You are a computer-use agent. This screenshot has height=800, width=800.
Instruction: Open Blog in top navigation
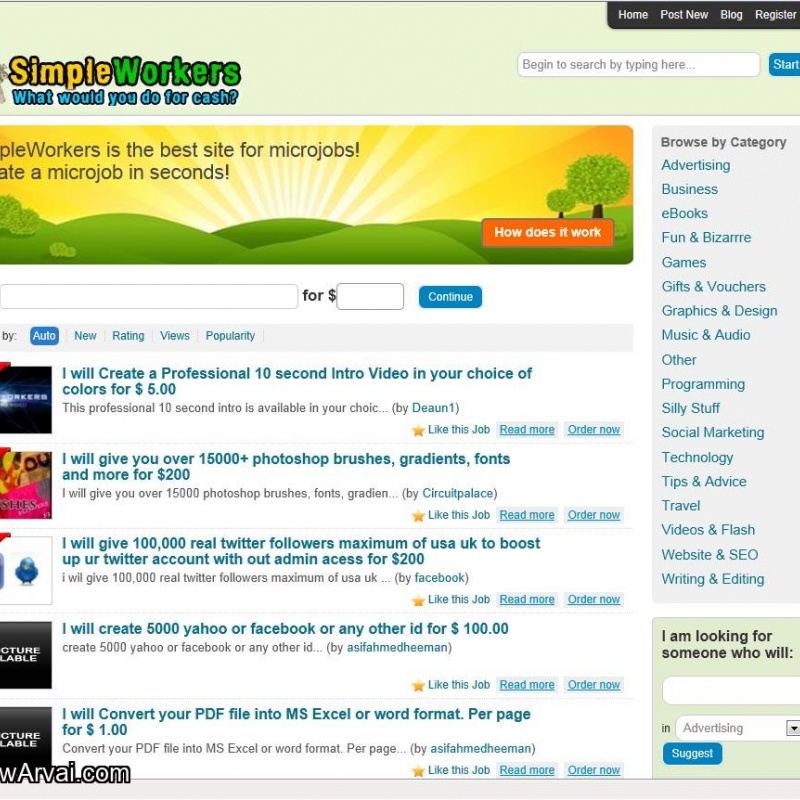click(x=731, y=15)
